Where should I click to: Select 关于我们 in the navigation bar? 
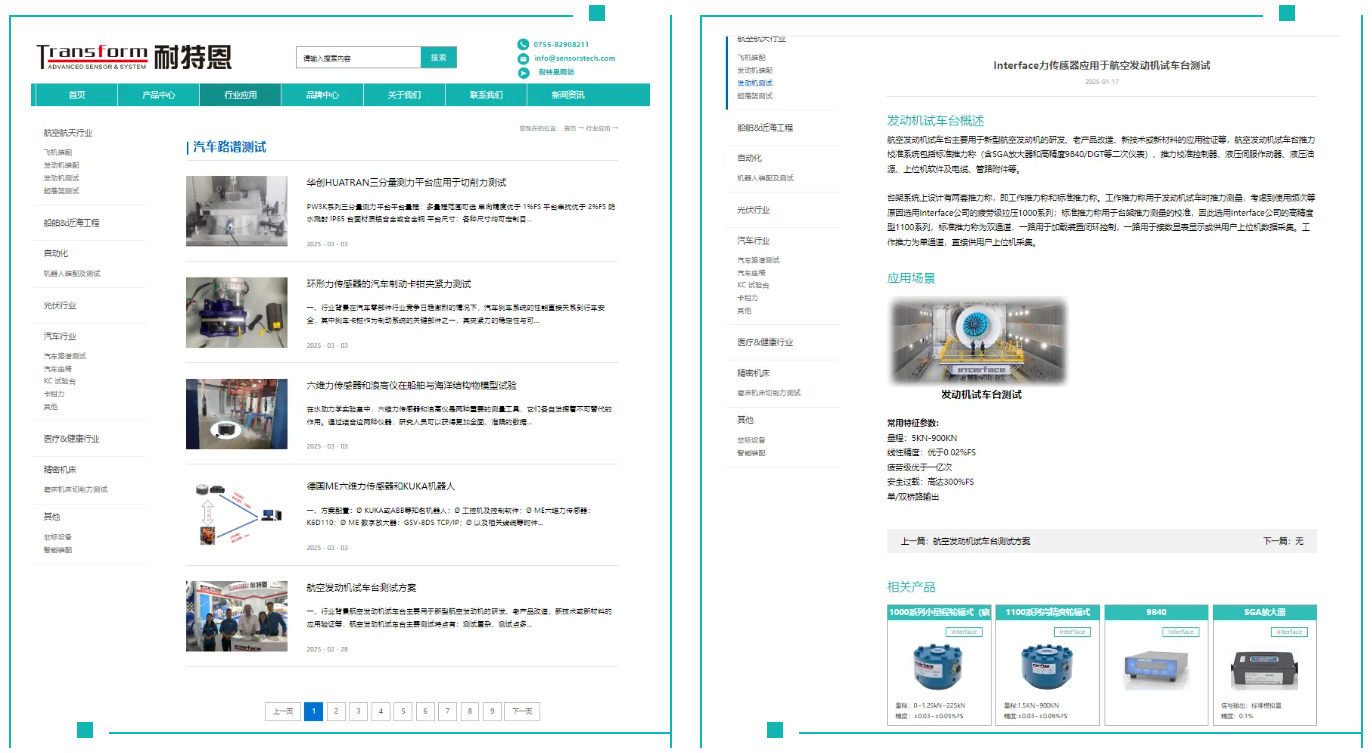[404, 95]
